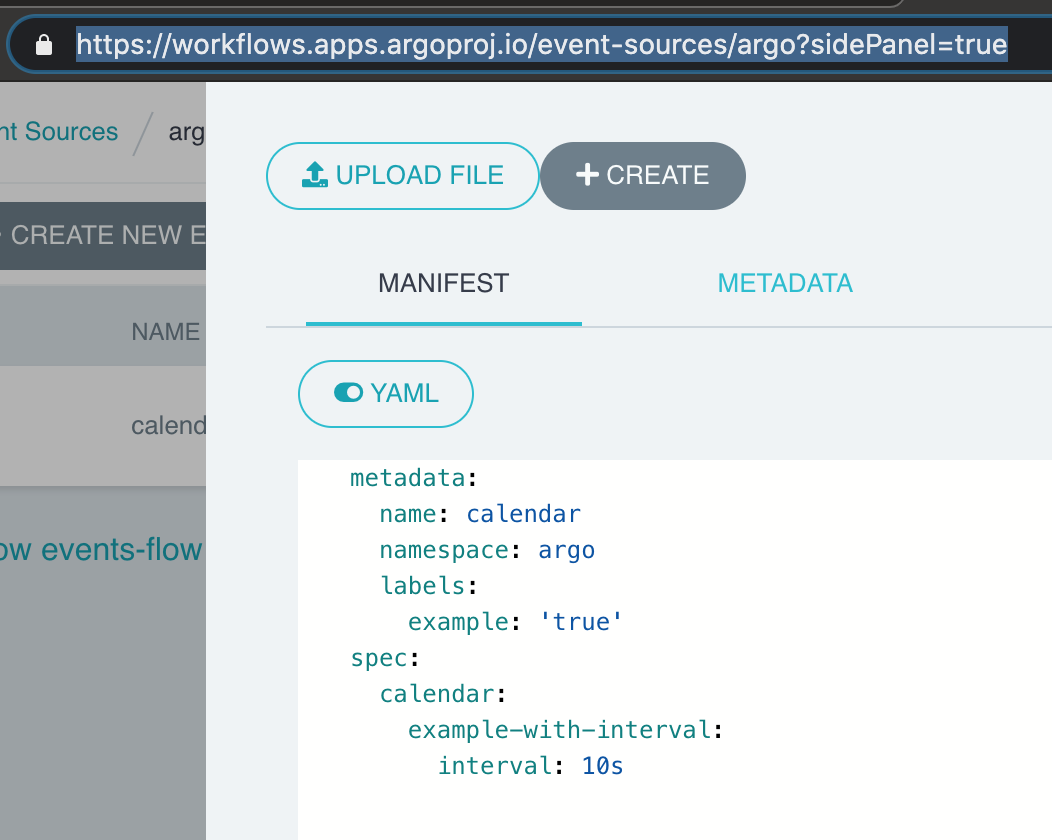Screen dimensions: 1052x840
Task: Click the plus icon on Create
Action: pos(587,175)
